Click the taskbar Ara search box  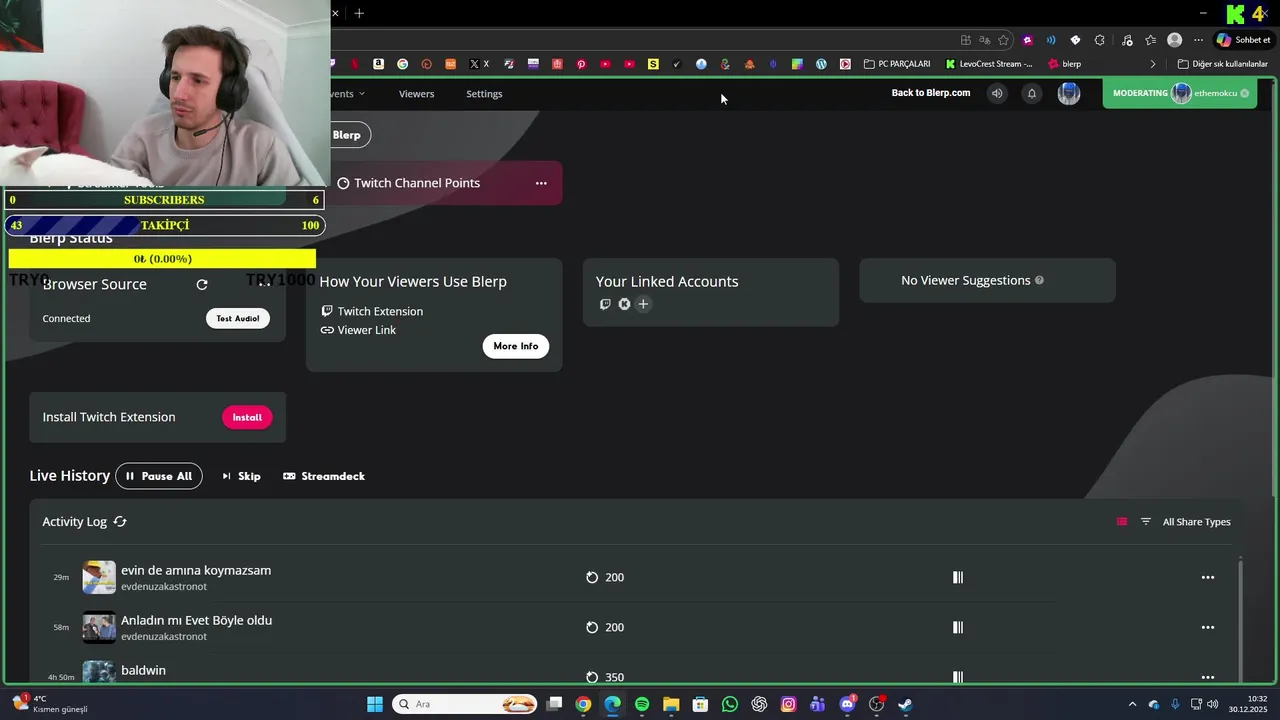point(466,704)
